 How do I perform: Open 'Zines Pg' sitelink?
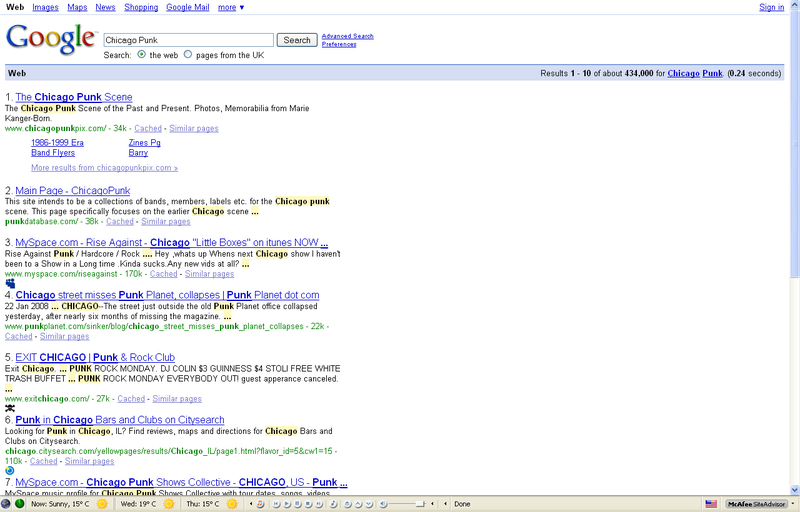144,143
